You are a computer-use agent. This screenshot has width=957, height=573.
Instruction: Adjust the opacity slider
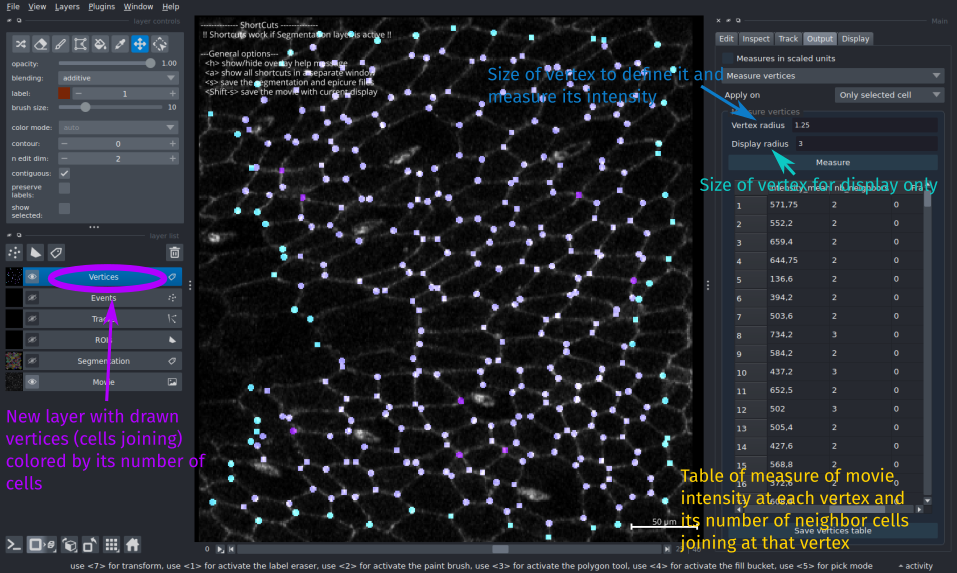pos(107,63)
